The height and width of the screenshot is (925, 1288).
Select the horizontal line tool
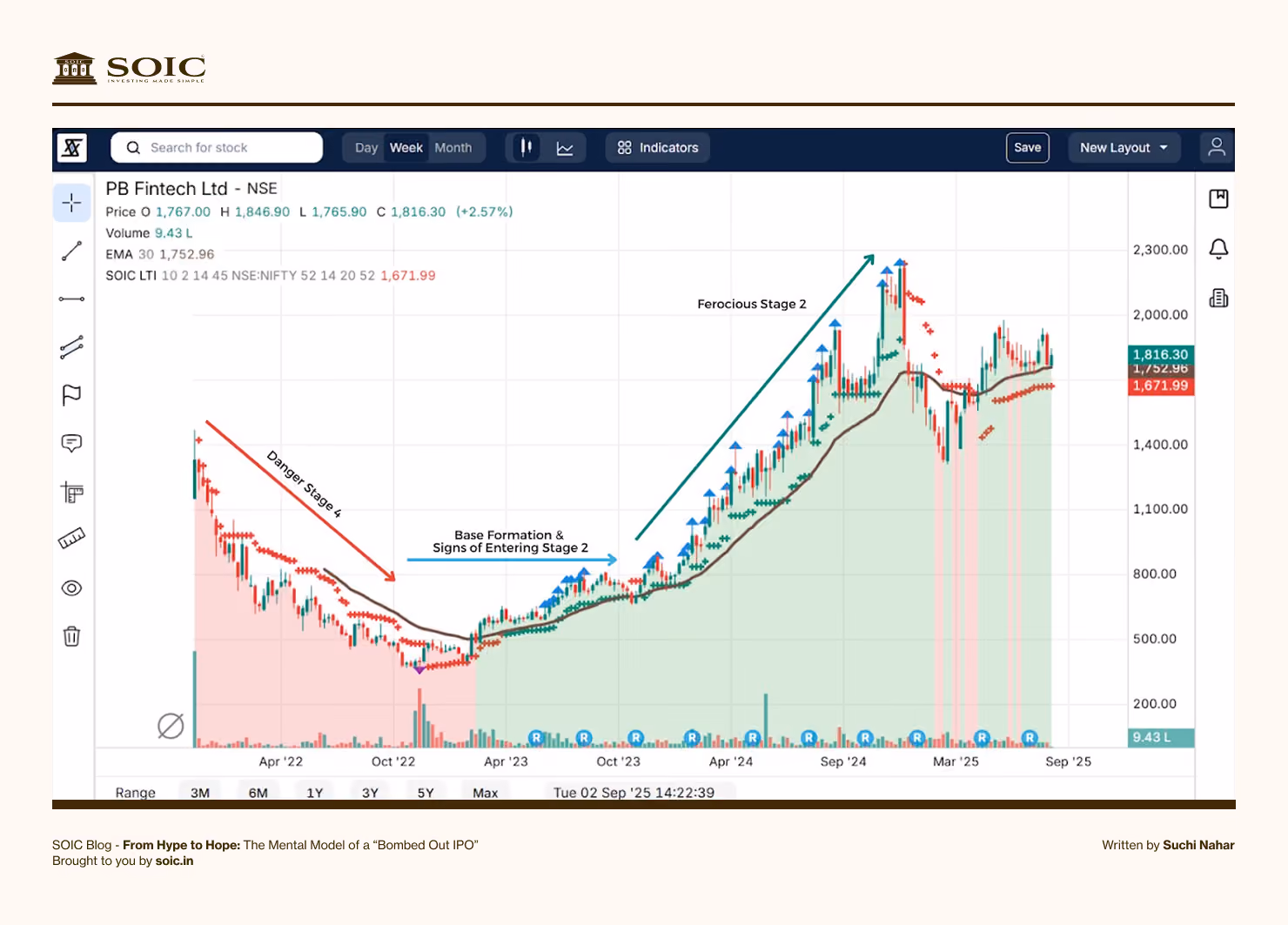coord(72,299)
